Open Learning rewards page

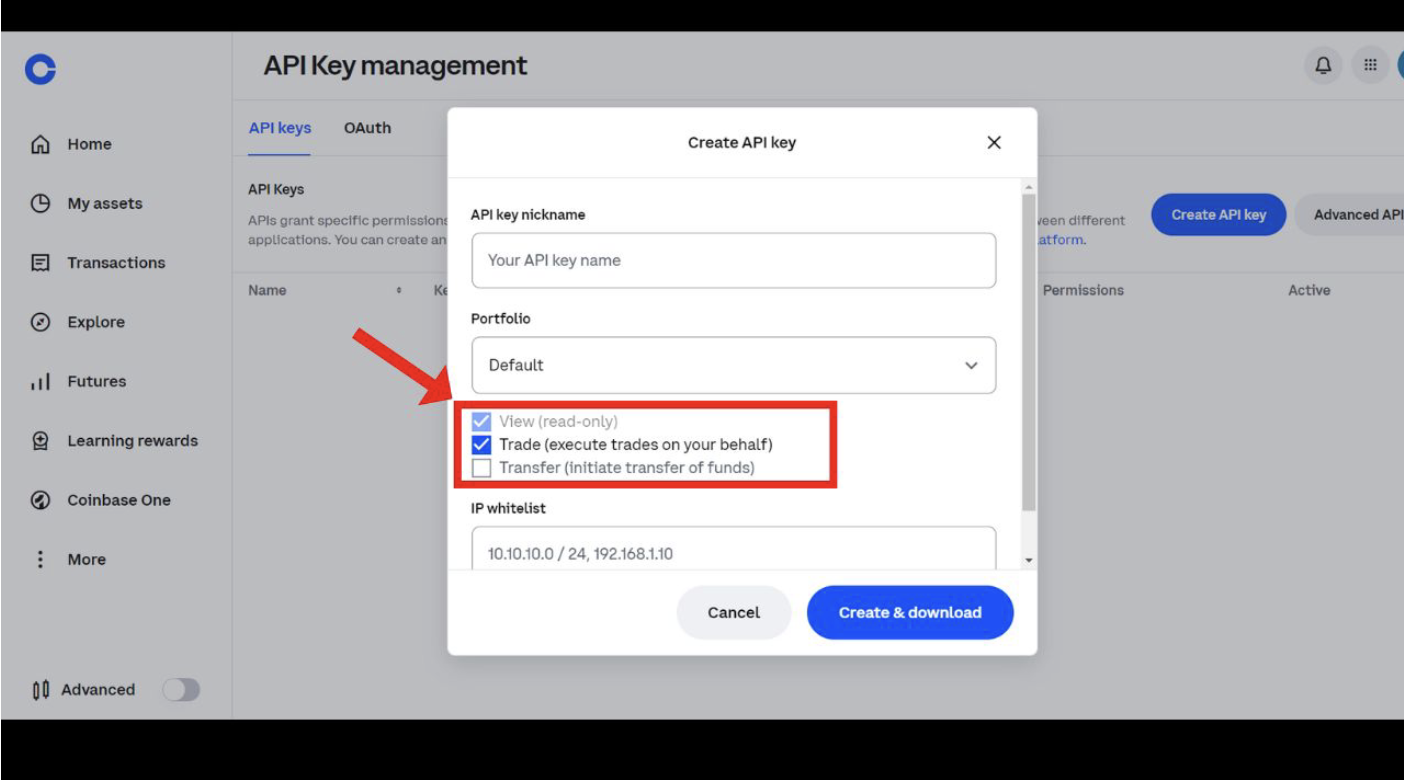pyautogui.click(x=132, y=441)
